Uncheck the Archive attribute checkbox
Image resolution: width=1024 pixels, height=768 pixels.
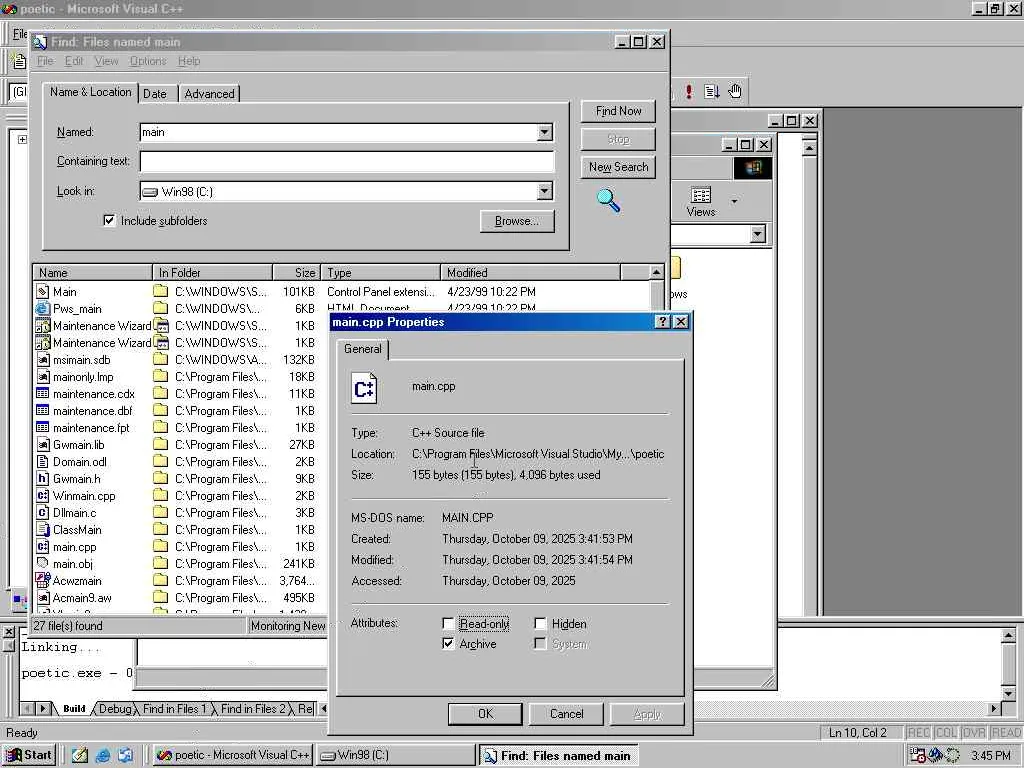click(x=448, y=643)
